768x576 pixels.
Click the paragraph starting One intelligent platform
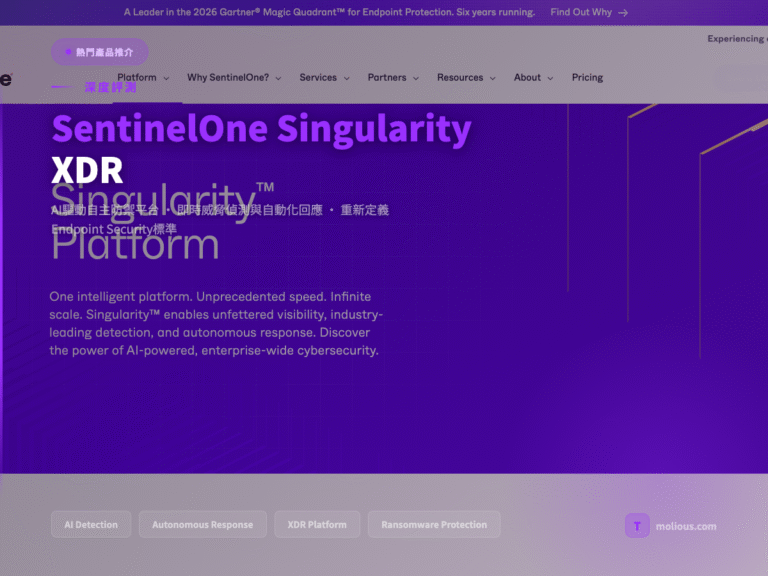click(x=216, y=323)
